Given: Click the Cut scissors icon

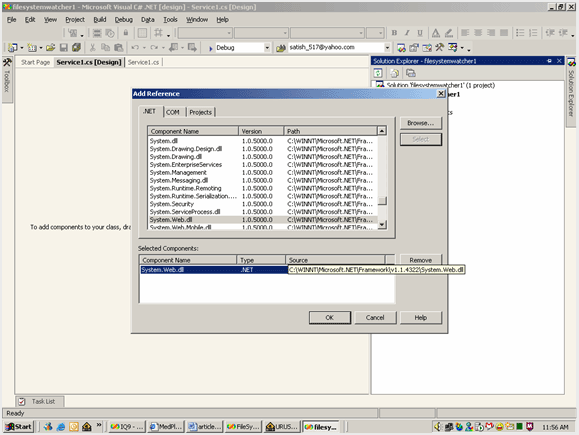Looking at the screenshot, I should (x=92, y=47).
